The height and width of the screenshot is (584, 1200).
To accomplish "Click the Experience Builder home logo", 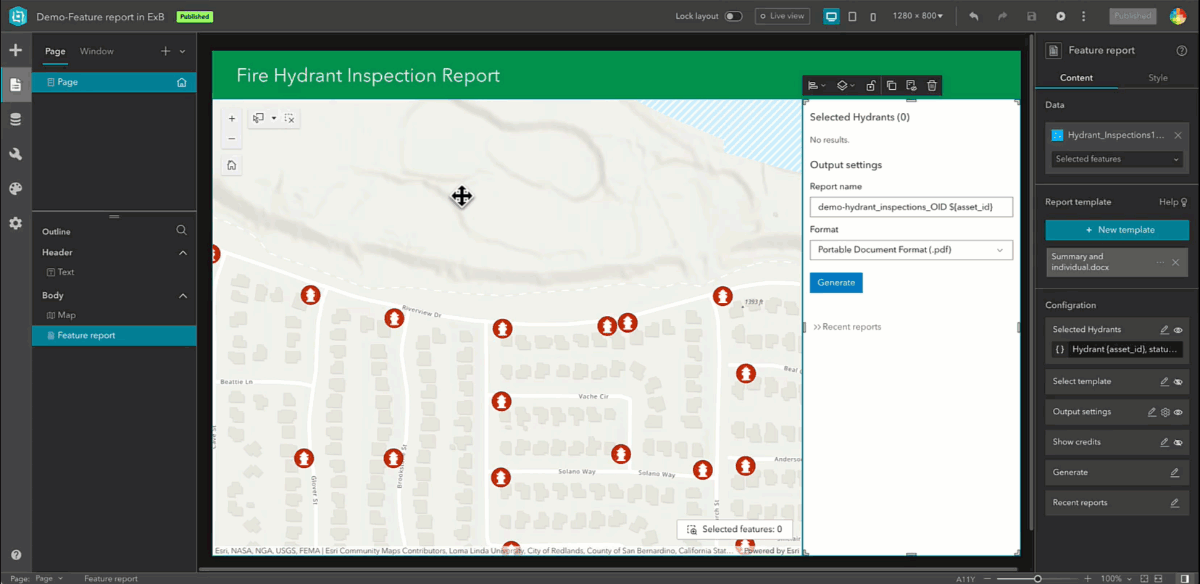I will 17,17.
